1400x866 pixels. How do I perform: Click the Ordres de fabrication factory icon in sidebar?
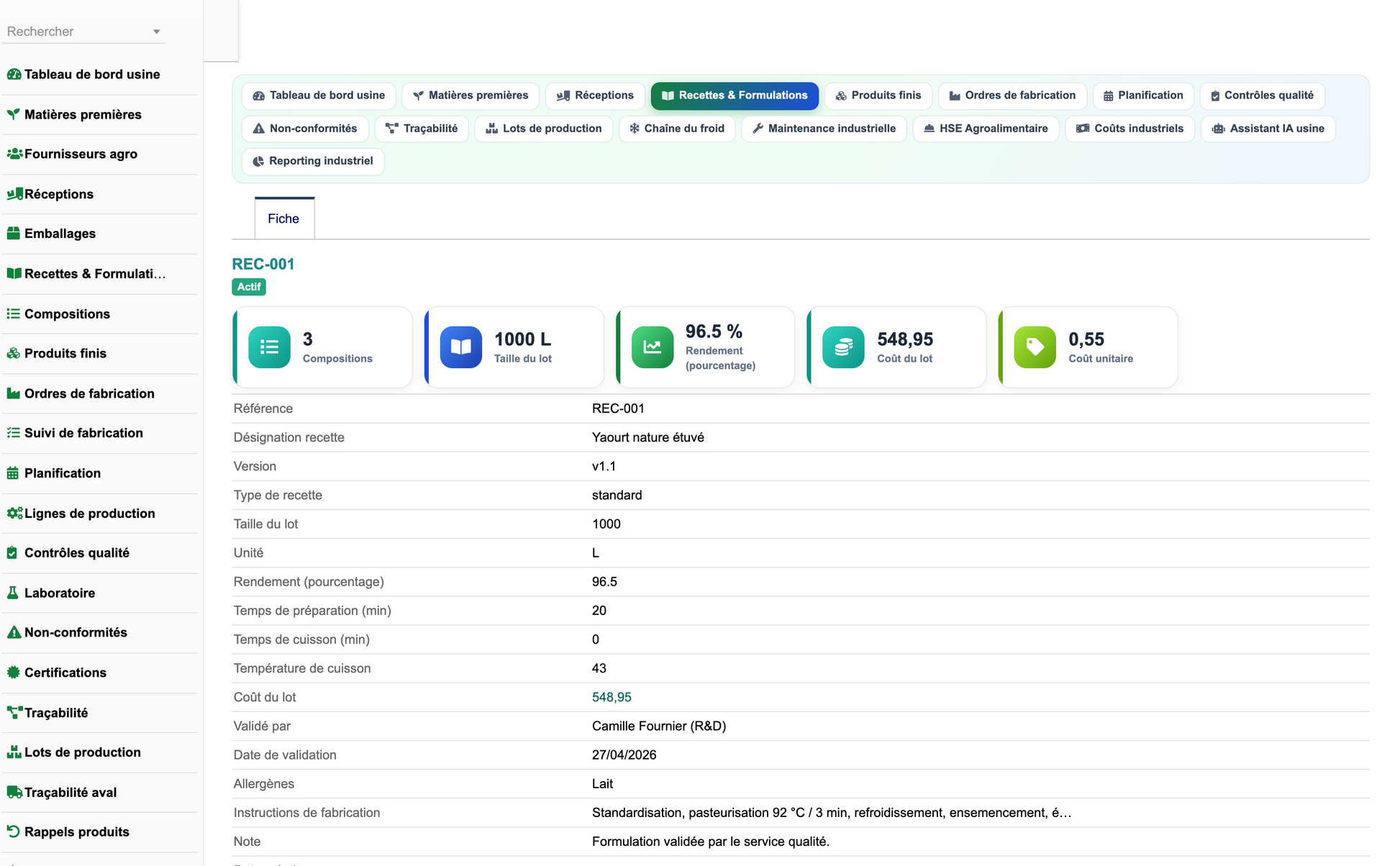pos(14,393)
